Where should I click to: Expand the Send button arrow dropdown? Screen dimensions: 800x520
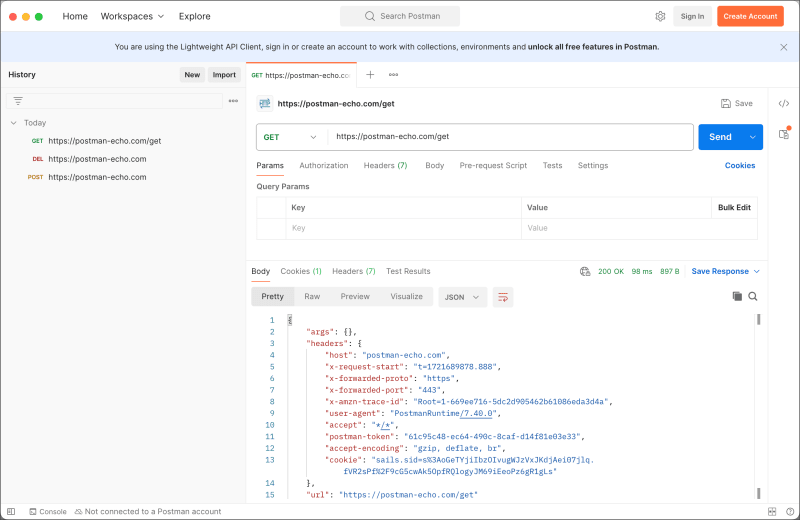[753, 137]
